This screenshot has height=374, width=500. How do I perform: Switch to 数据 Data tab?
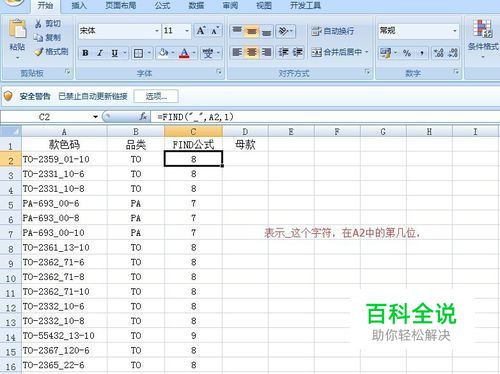click(x=196, y=5)
